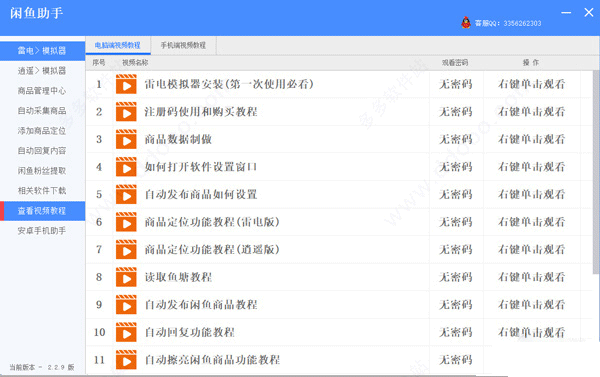The image size is (600, 377).
Task: Click the 观看密码 column header
Action: coord(455,62)
